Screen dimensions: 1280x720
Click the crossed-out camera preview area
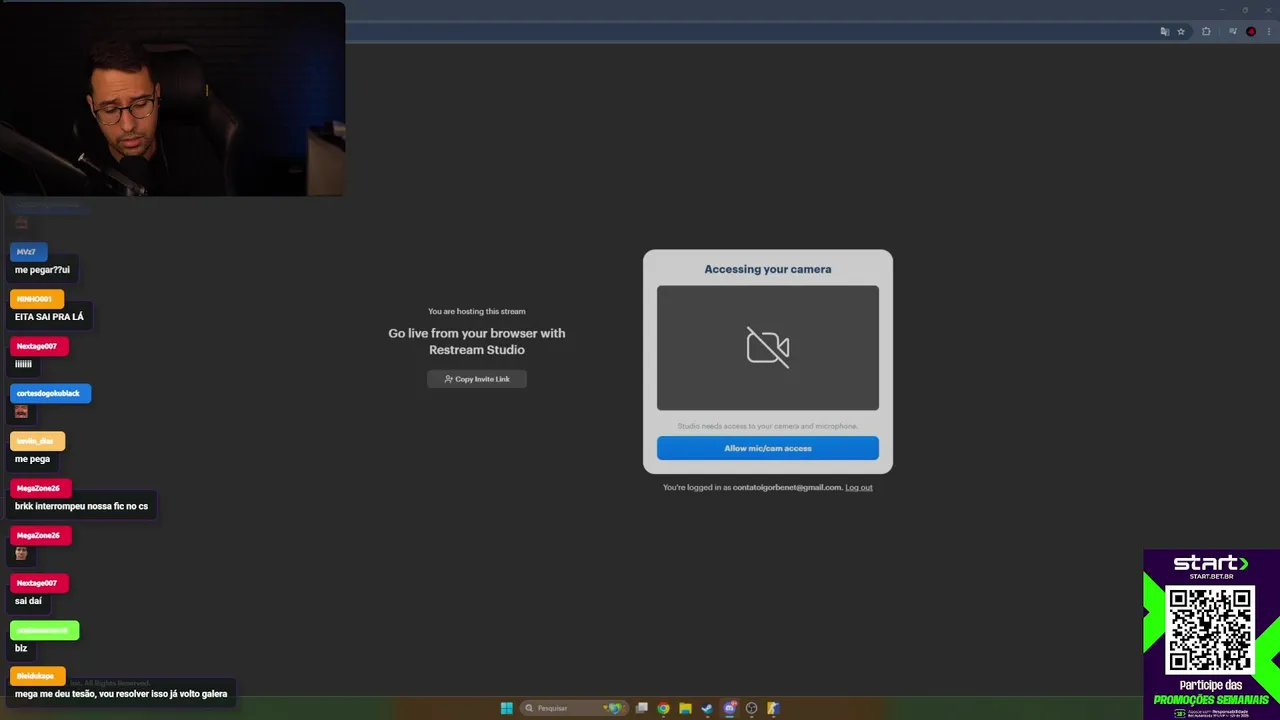tap(767, 348)
